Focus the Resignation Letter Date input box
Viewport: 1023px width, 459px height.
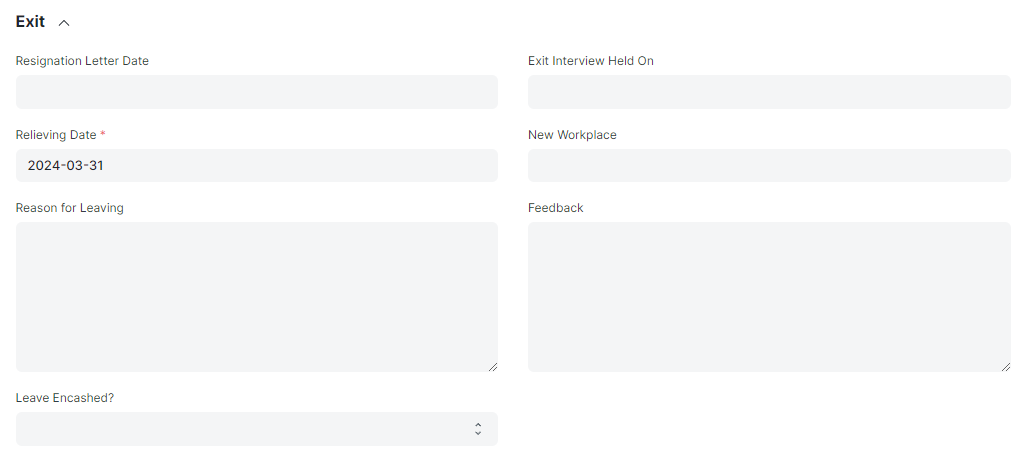tap(256, 92)
